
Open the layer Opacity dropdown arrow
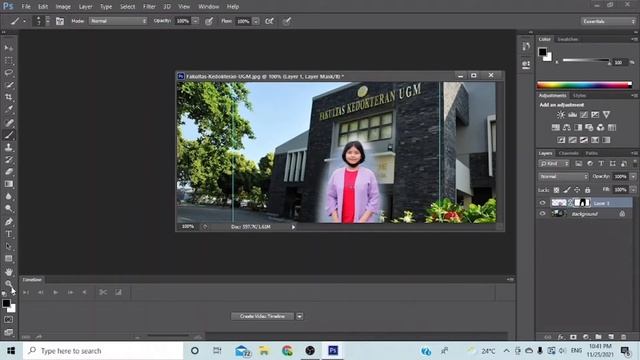pos(633,177)
